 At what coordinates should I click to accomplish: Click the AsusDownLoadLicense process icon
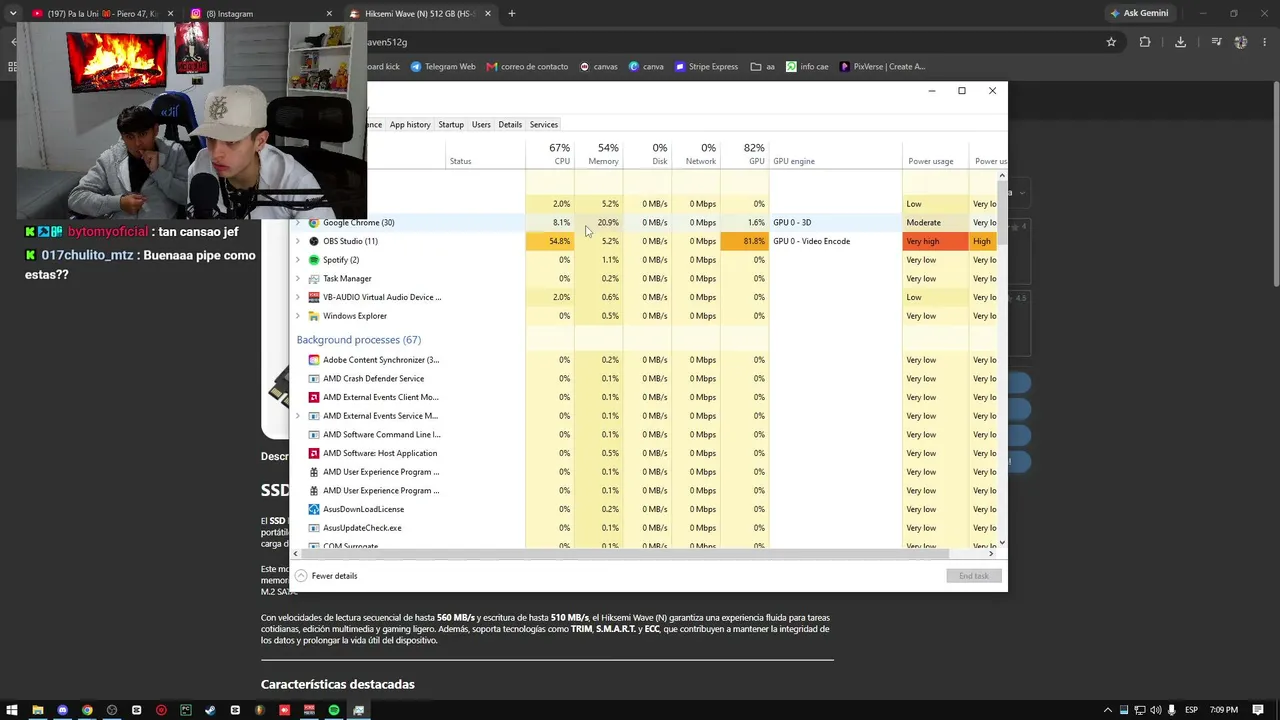(314, 509)
